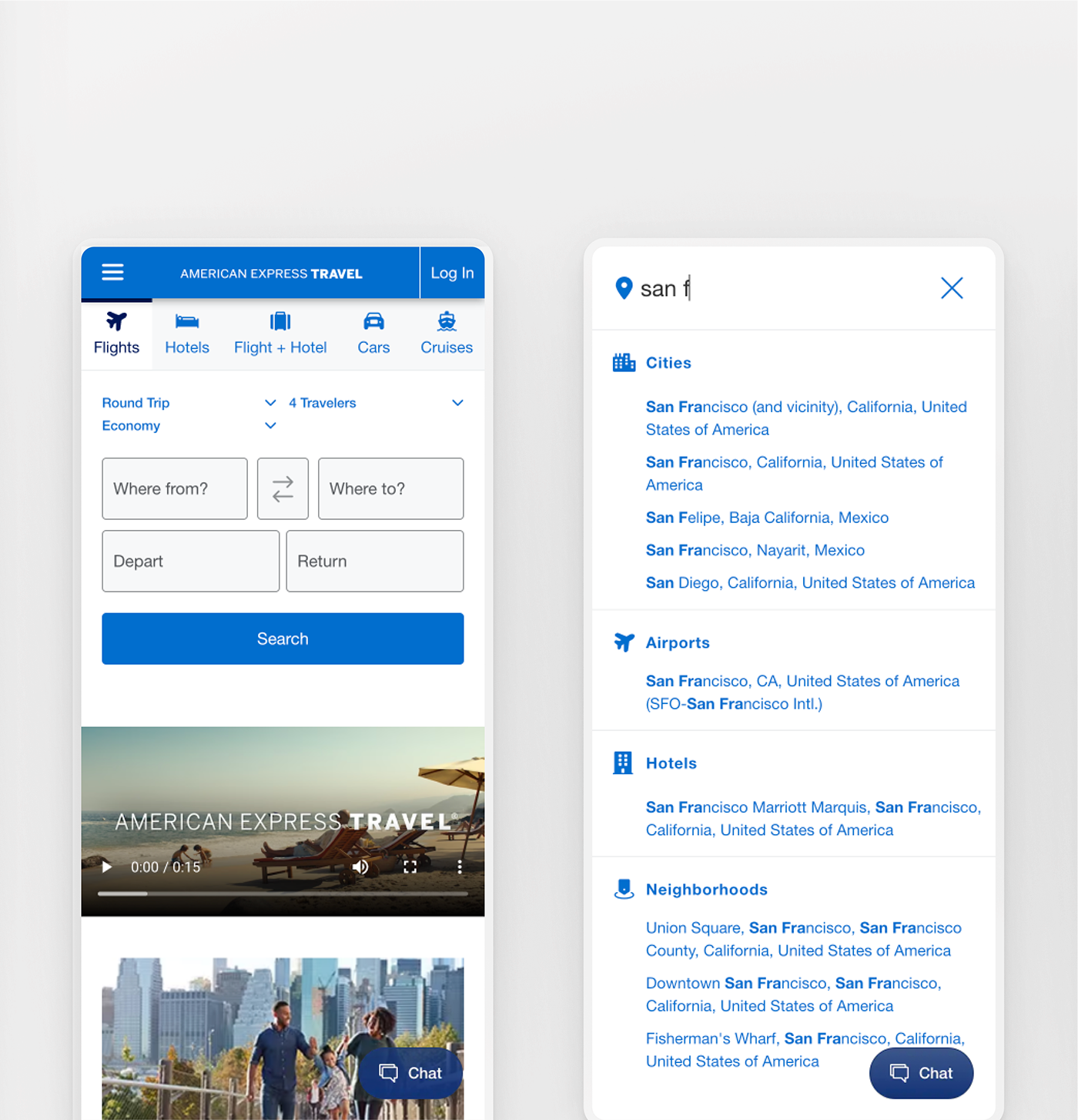1078x1120 pixels.
Task: Select SFO-San Francisco Intl. airport
Action: (x=802, y=692)
